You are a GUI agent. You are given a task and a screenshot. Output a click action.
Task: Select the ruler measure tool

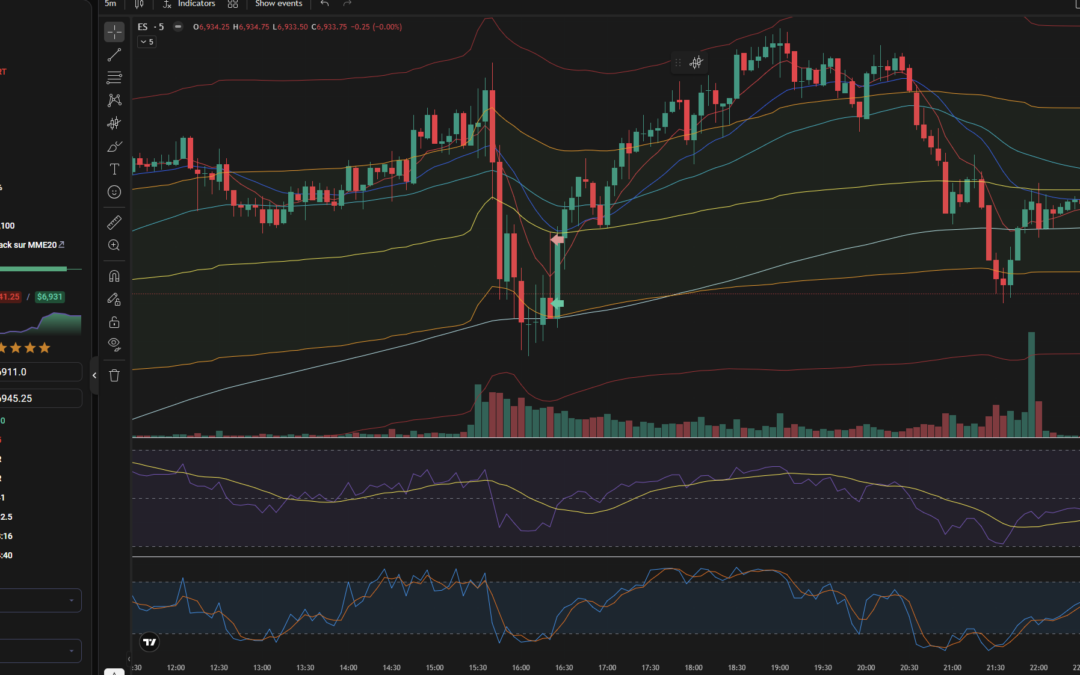[x=114, y=222]
